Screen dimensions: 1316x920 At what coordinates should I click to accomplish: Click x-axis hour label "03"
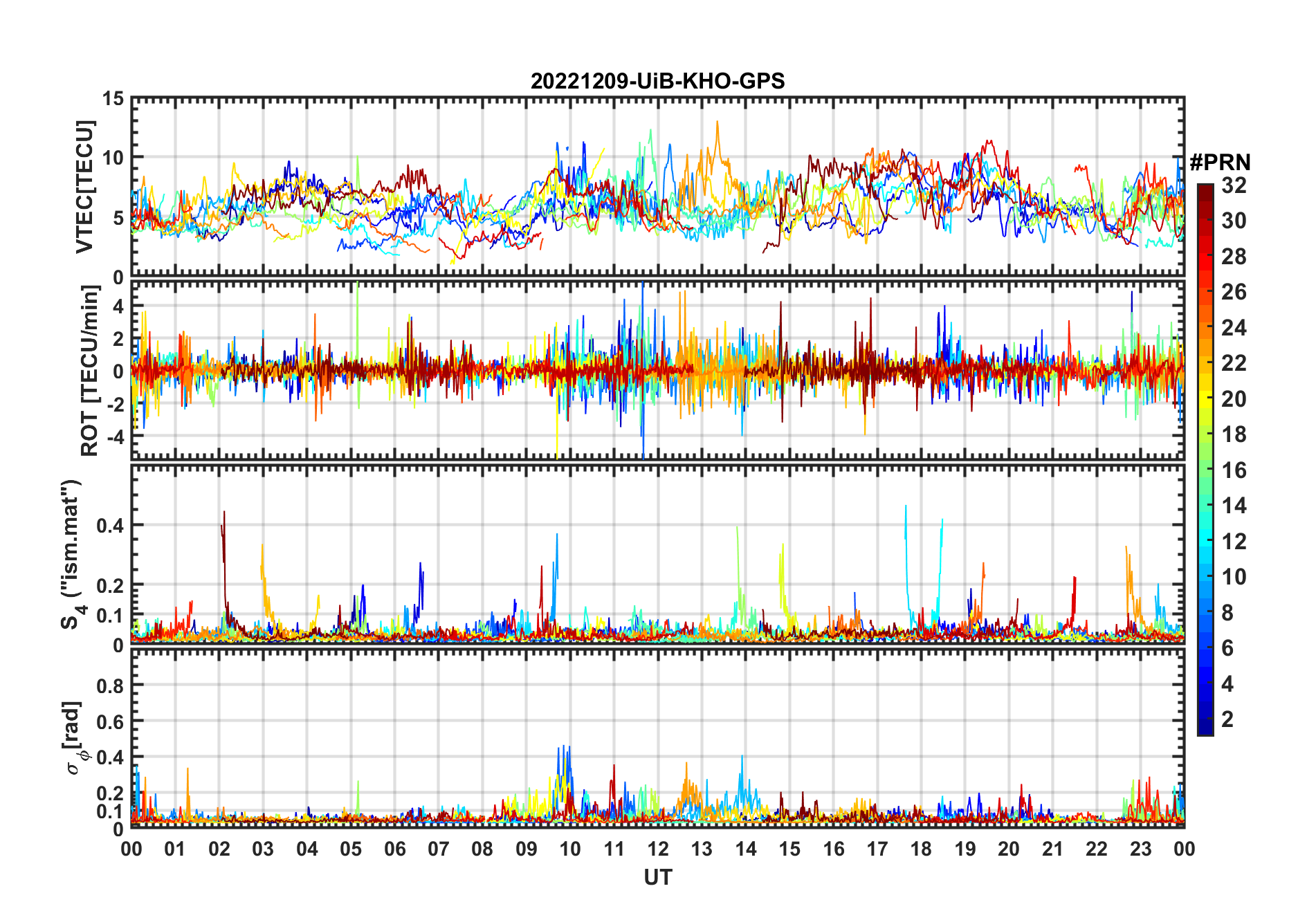pyautogui.click(x=263, y=849)
